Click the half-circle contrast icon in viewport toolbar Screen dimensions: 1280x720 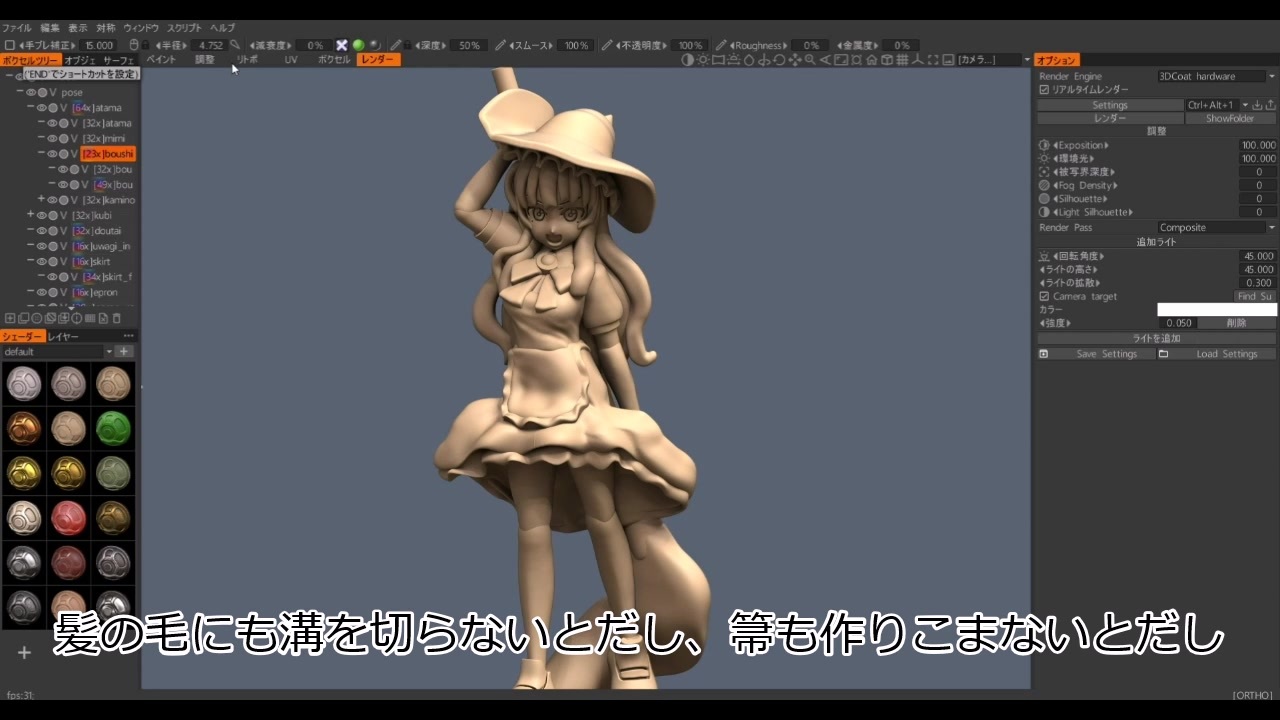688,60
